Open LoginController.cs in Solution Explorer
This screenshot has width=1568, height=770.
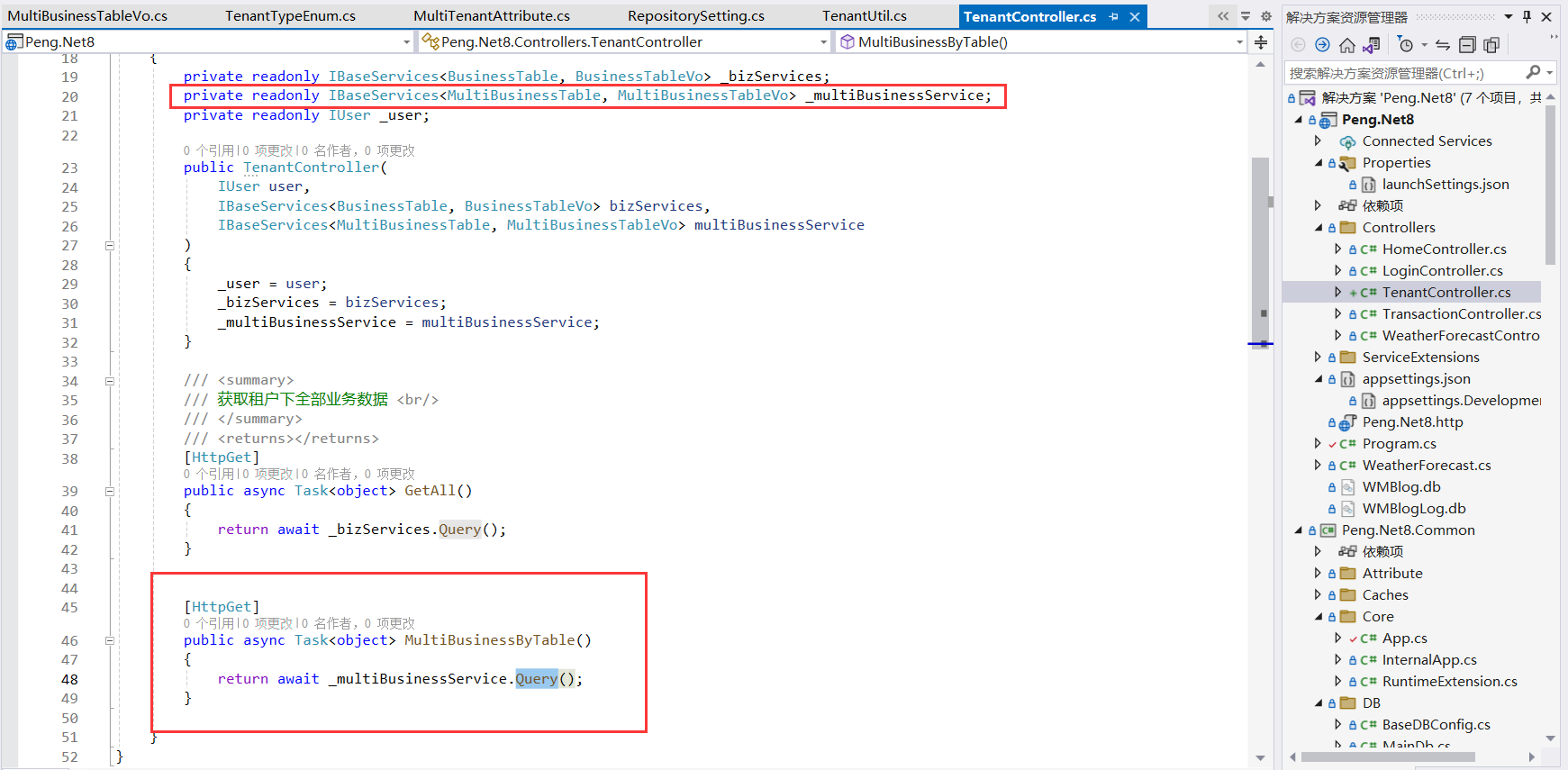1442,271
